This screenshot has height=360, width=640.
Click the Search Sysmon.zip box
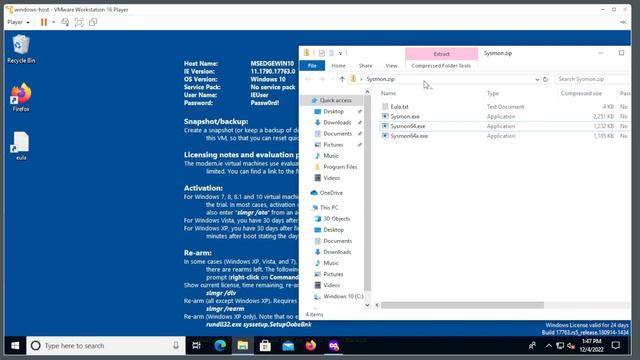coord(592,79)
